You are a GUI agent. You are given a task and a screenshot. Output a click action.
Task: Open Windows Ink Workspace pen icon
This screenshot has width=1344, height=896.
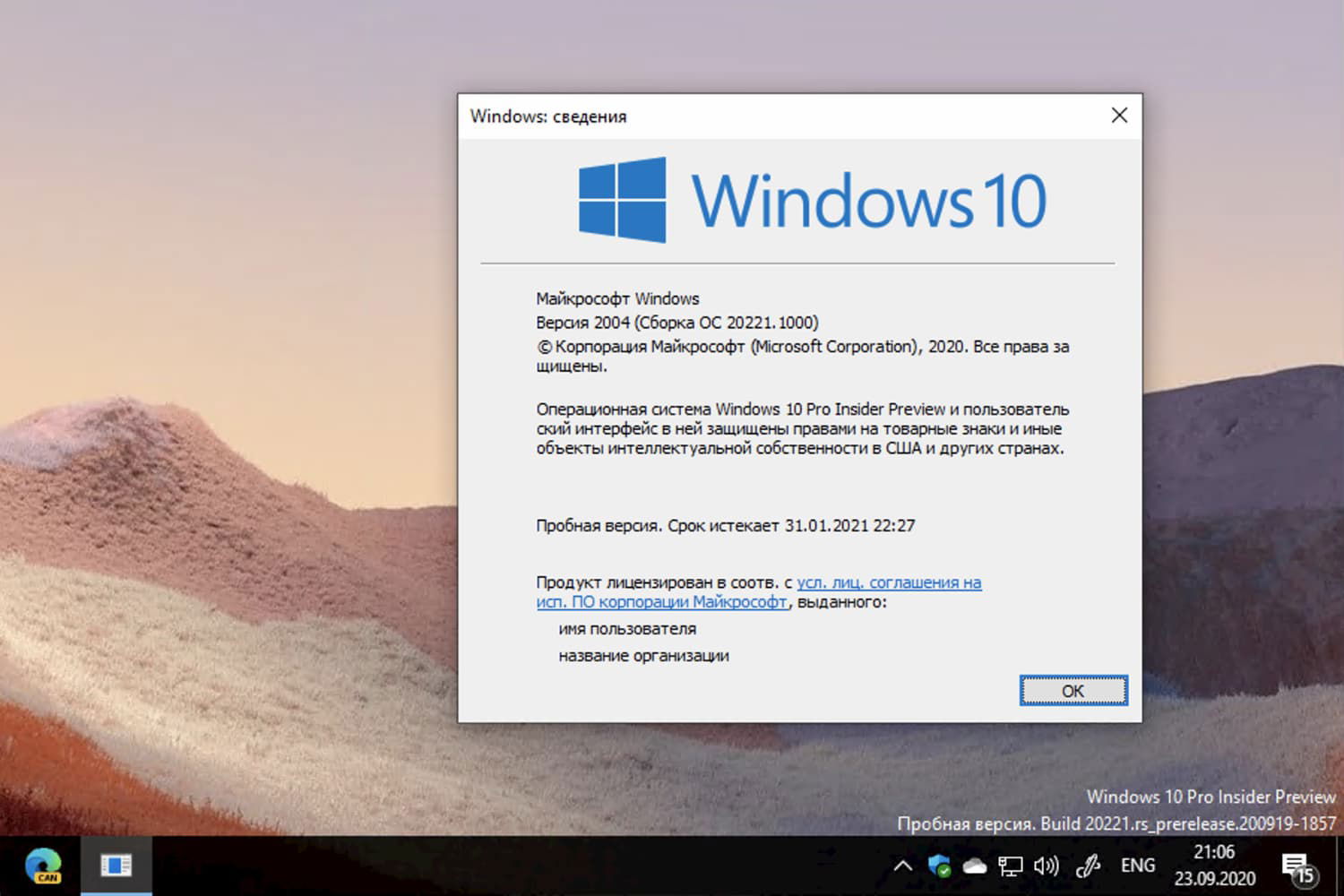pos(1087,865)
